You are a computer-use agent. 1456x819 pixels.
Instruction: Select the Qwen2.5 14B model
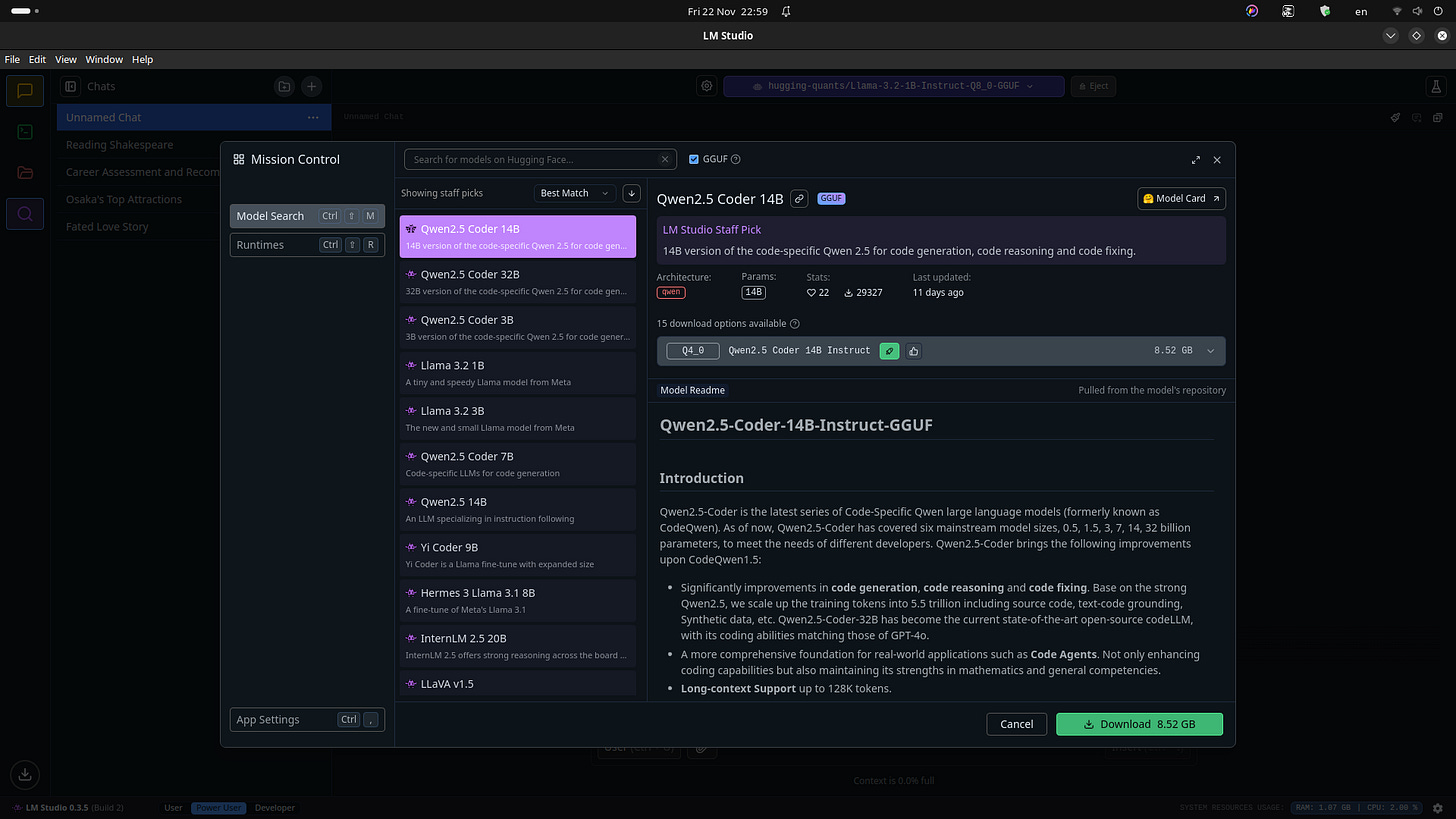pos(517,510)
